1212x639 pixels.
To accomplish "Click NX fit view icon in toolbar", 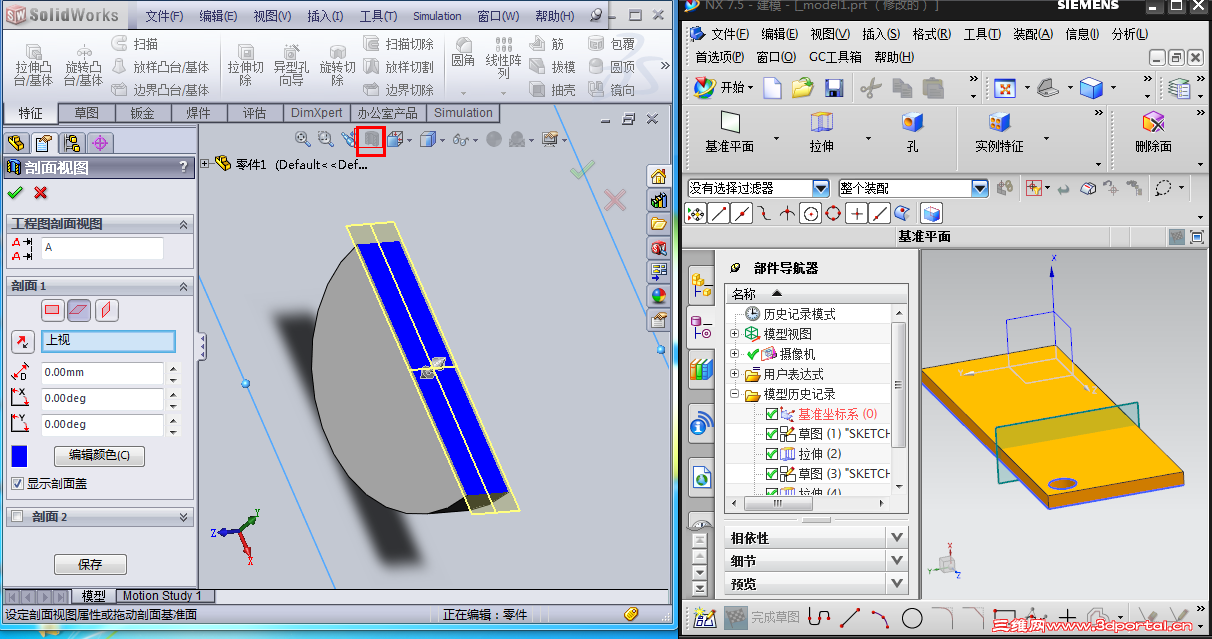I will [1004, 88].
